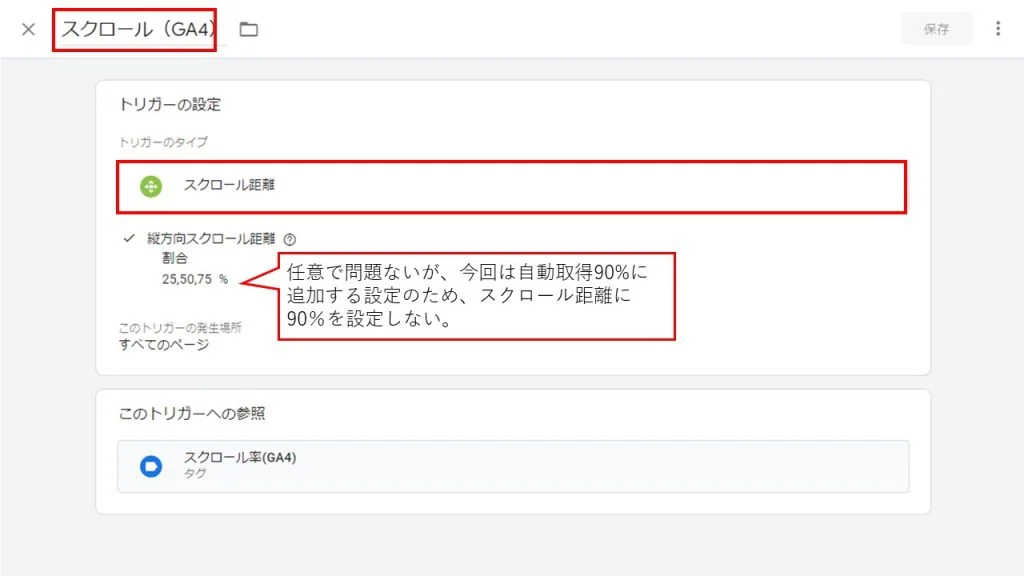Open the folder icon next to trigger name
This screenshot has height=576, width=1024.
[248, 29]
